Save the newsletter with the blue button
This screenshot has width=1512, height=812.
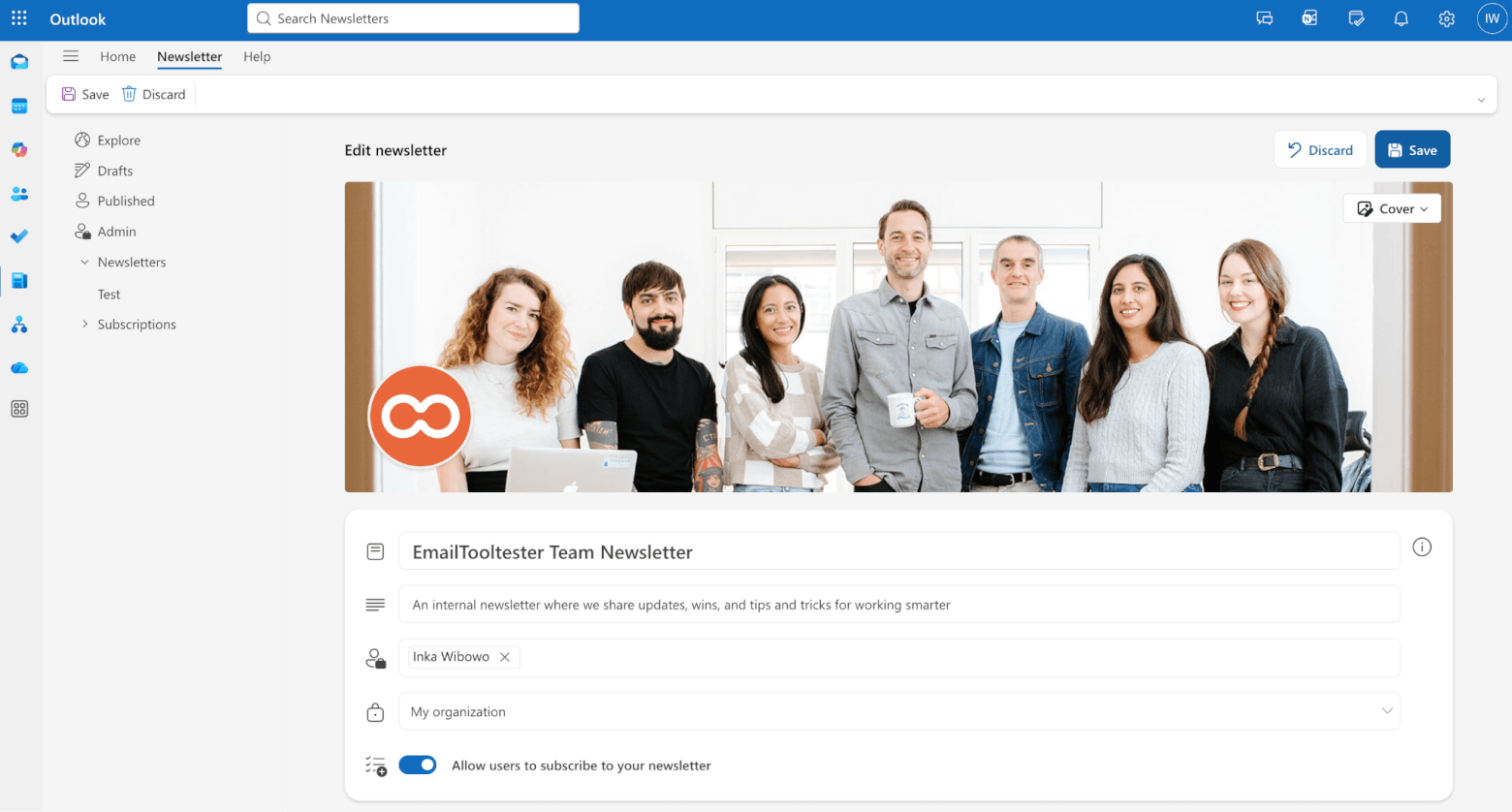1412,149
